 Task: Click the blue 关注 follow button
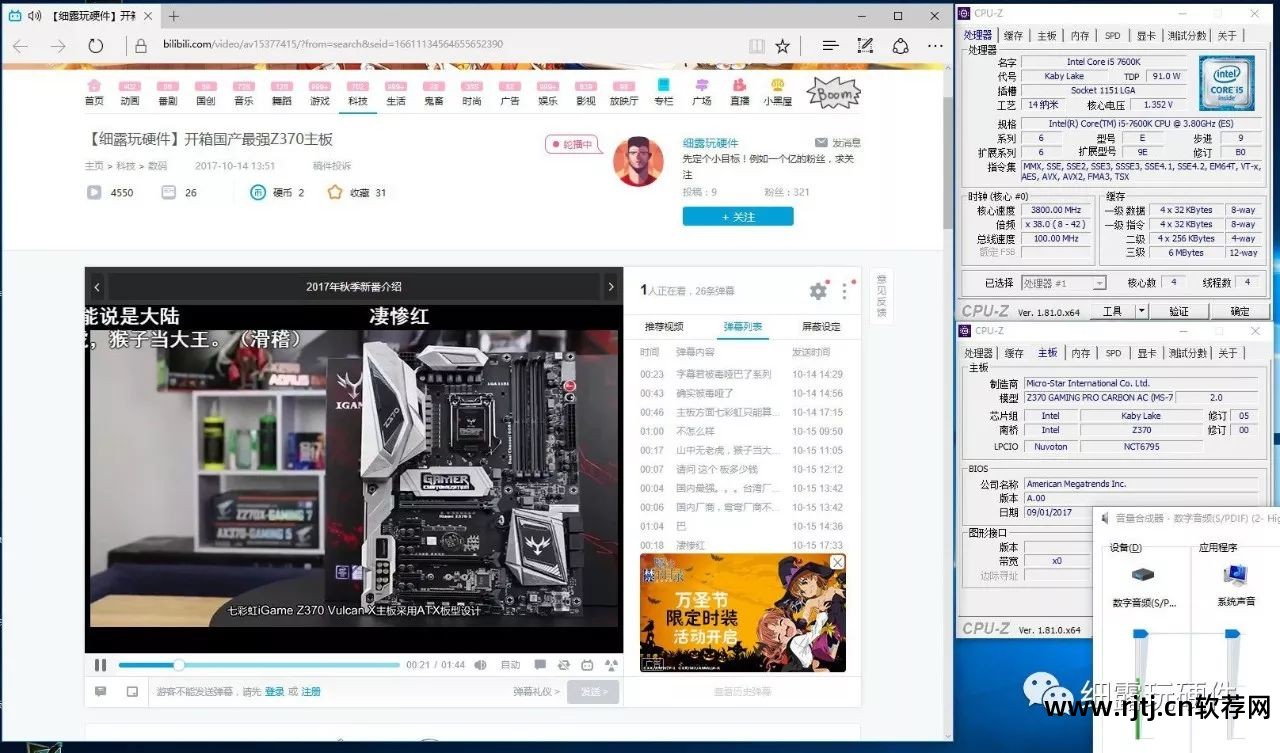(x=738, y=217)
